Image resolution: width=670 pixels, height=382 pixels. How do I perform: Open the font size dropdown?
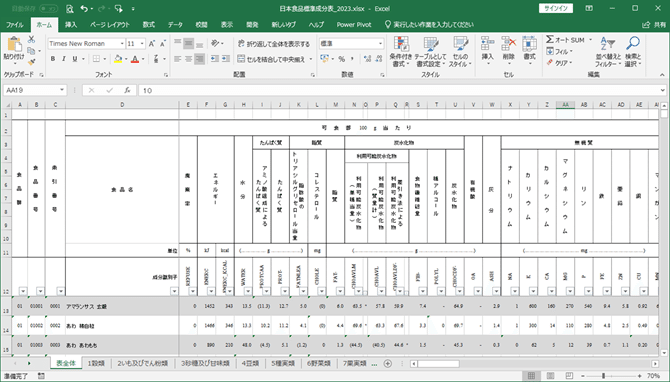click(x=142, y=44)
